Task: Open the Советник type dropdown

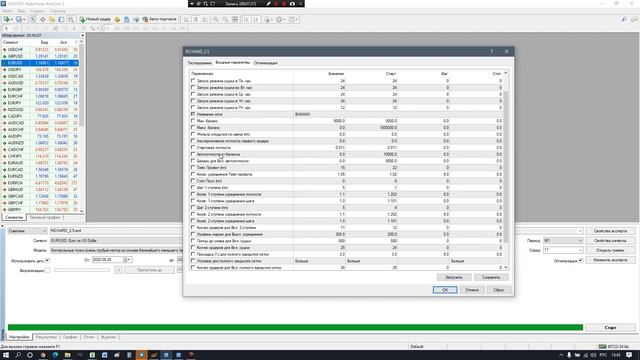Action: pyautogui.click(x=27, y=231)
